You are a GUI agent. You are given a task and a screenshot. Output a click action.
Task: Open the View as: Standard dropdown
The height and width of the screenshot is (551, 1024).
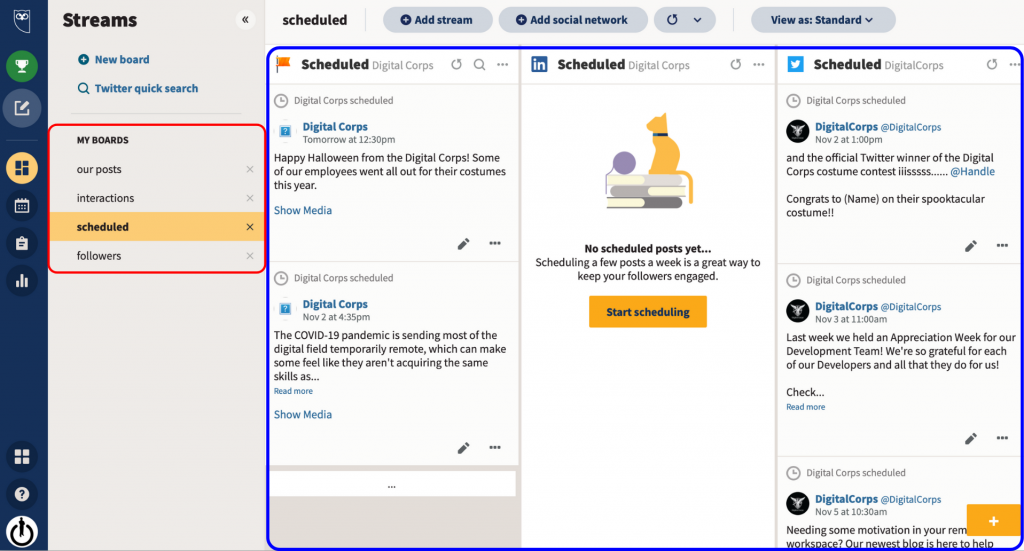pos(823,20)
